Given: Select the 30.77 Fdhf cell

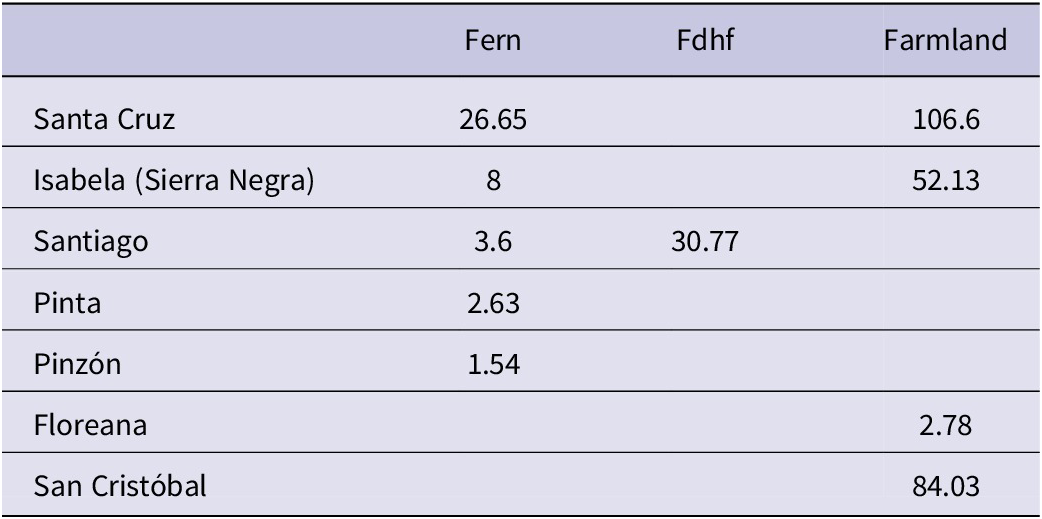Looking at the screenshot, I should (699, 245).
